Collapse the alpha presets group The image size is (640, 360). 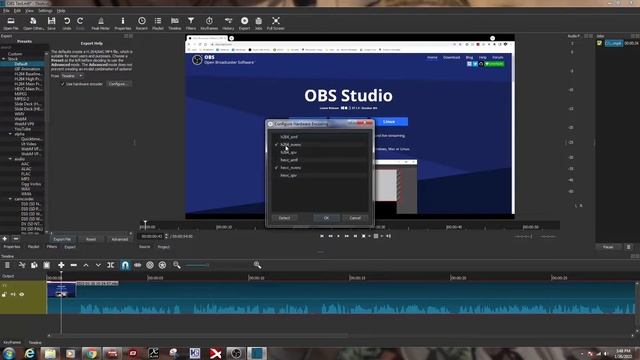point(10,134)
